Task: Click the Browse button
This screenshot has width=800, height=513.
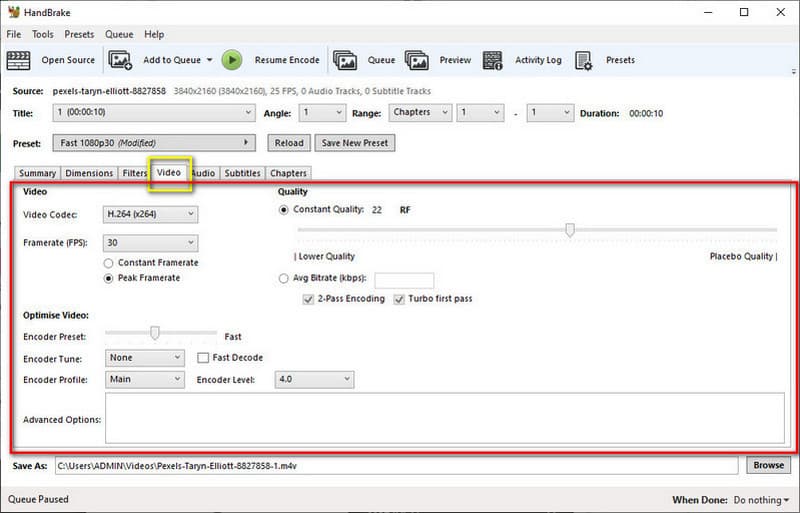Action: tap(768, 465)
